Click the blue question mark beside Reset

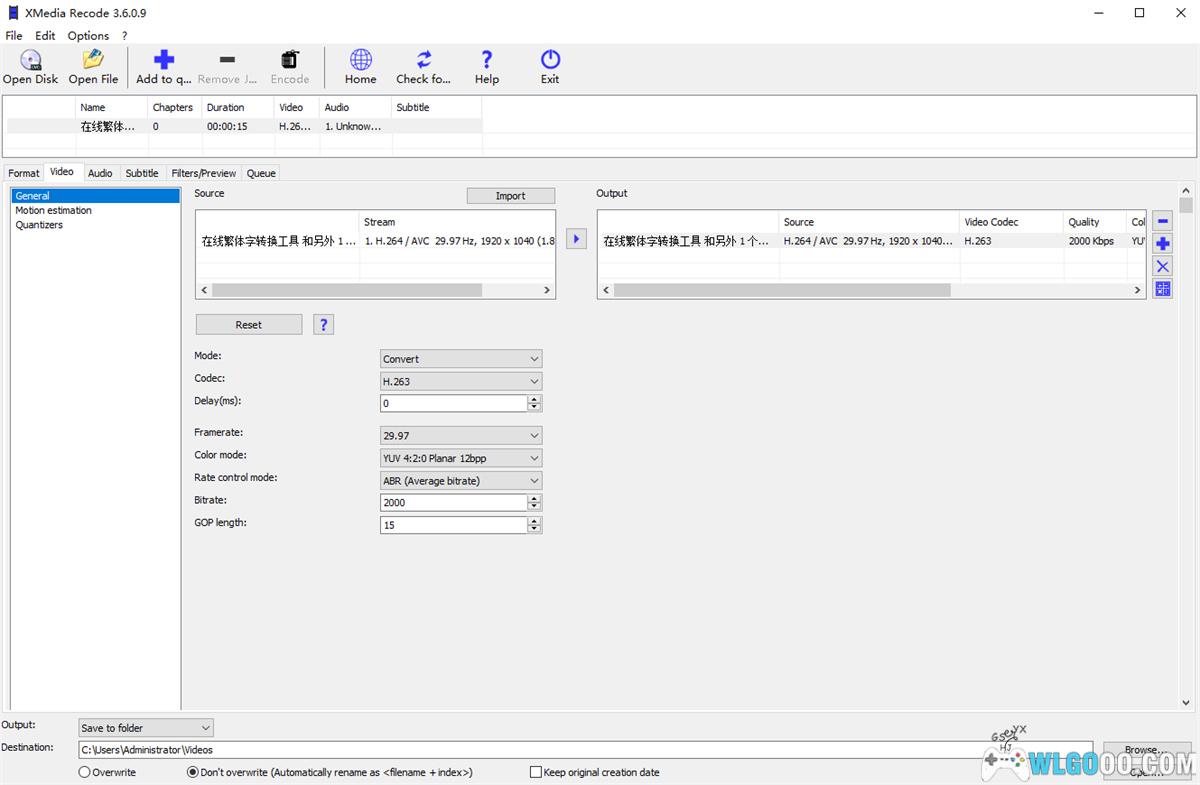[323, 325]
